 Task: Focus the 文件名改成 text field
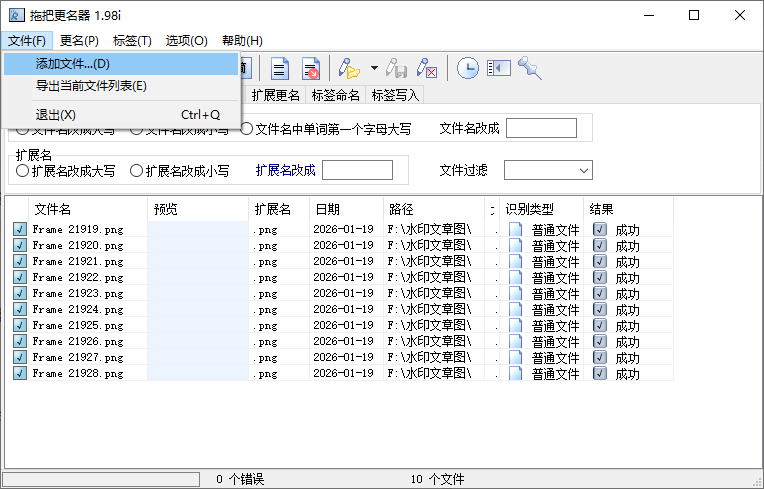click(x=541, y=128)
